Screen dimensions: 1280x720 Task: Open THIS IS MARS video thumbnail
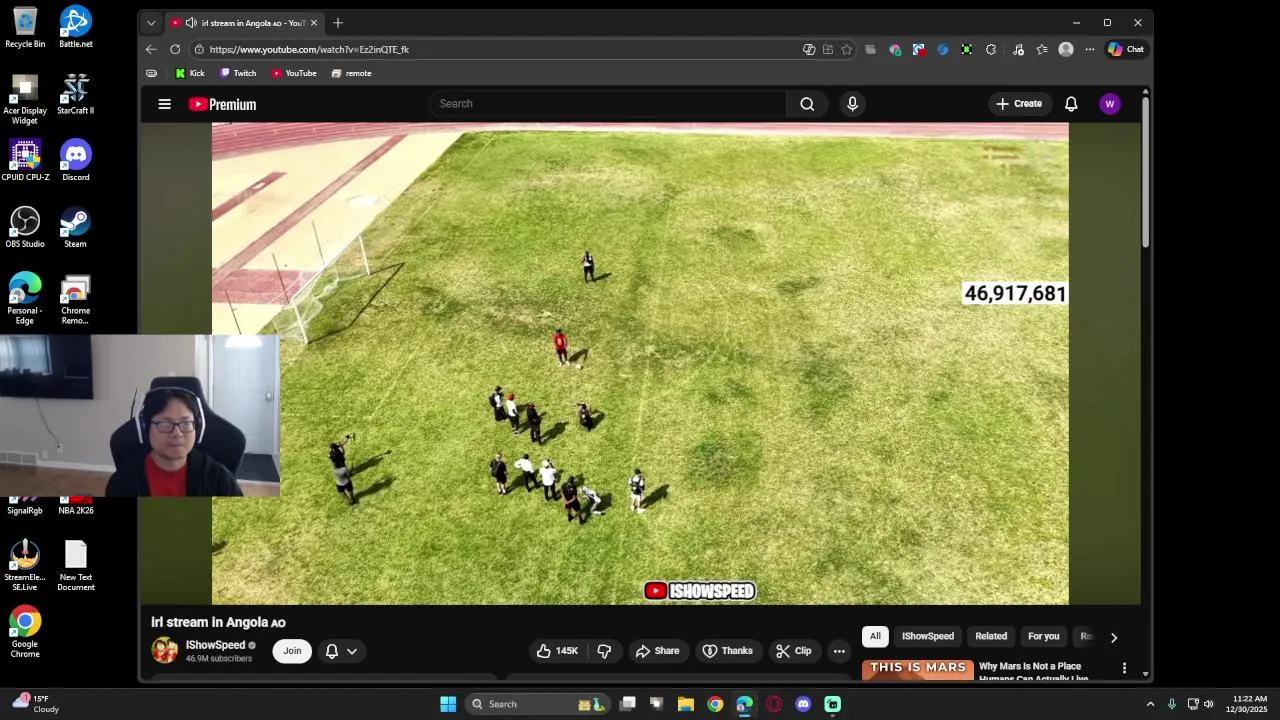918,670
